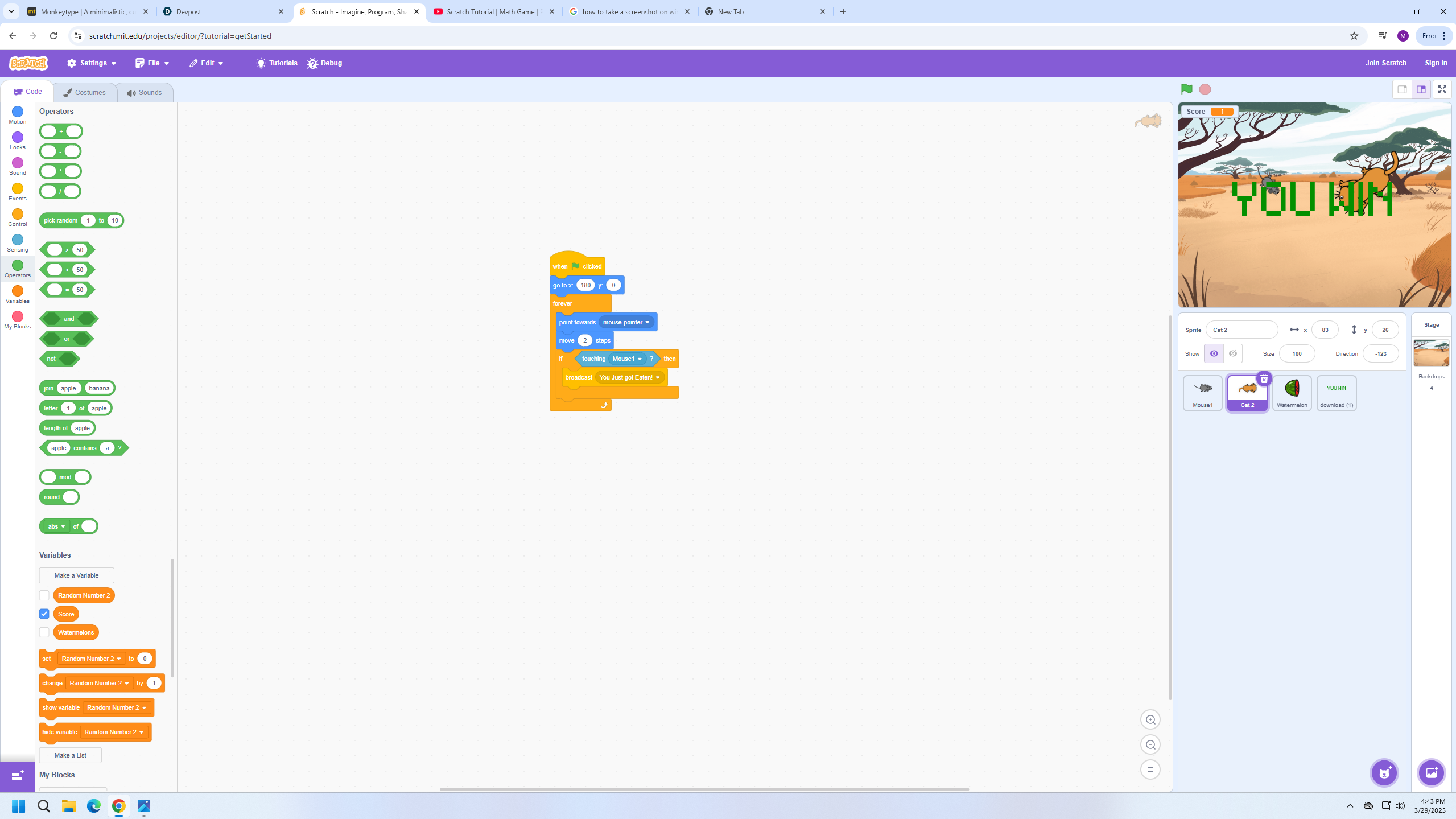Select the Operators category green circle
Screen dimensions: 1456x819
pos(18,266)
